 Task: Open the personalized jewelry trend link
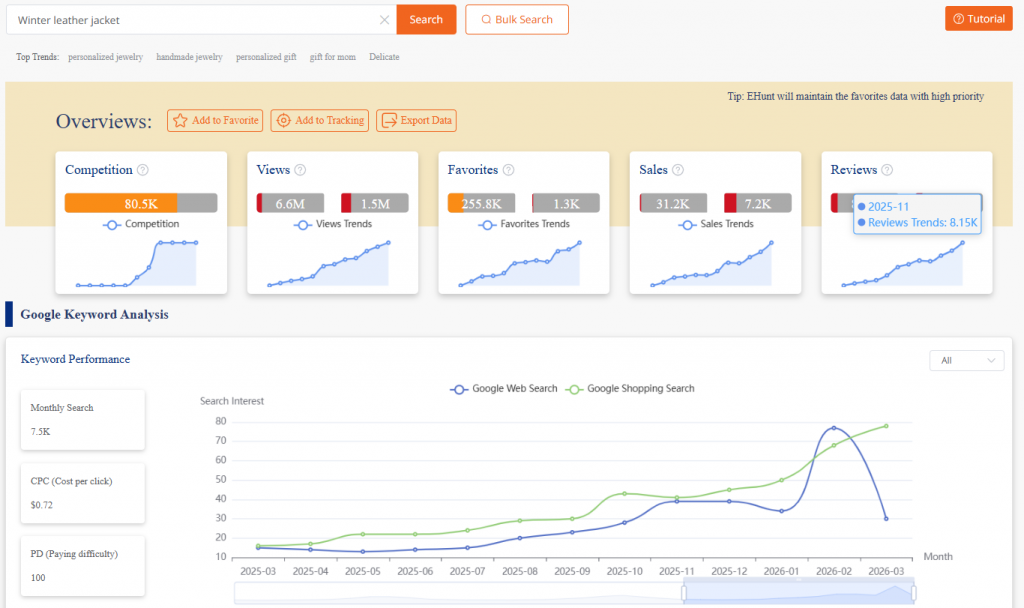[105, 57]
